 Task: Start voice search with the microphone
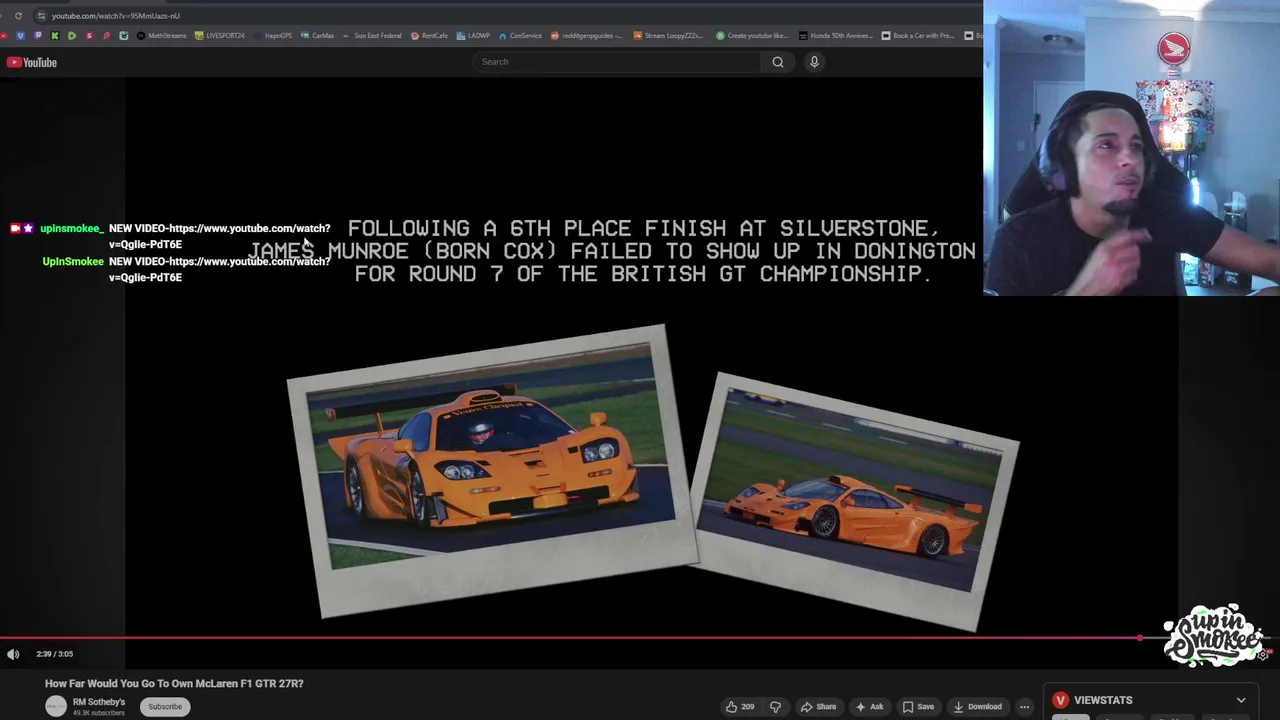point(814,62)
